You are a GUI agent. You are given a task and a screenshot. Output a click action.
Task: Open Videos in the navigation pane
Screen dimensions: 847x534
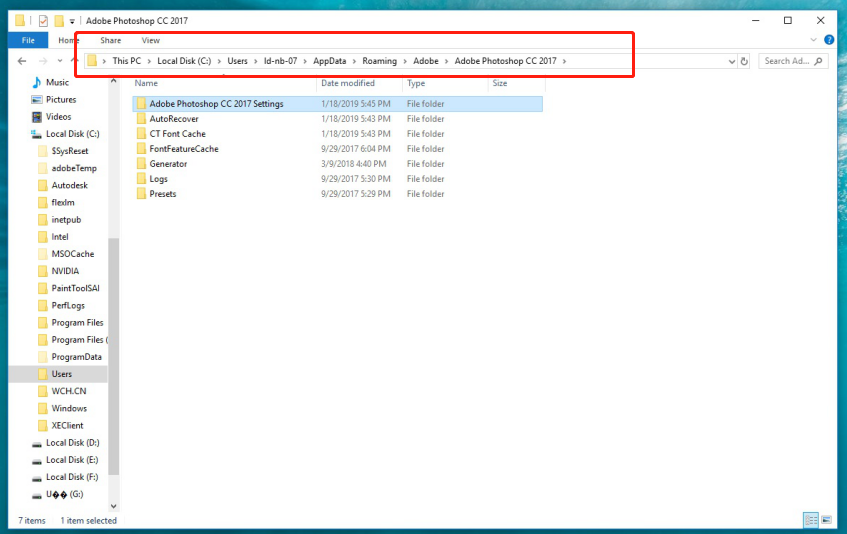58,117
